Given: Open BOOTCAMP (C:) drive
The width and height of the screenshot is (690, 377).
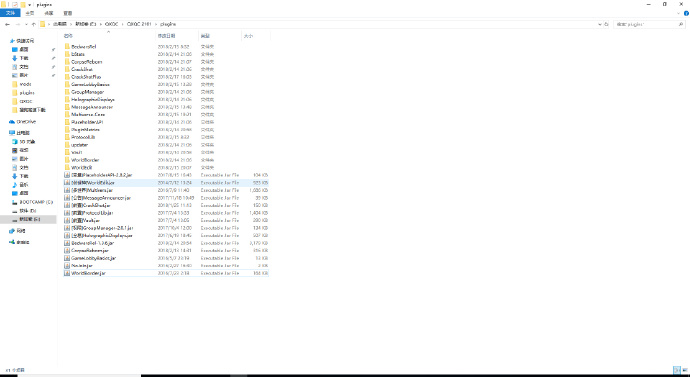Looking at the screenshot, I should [x=33, y=202].
